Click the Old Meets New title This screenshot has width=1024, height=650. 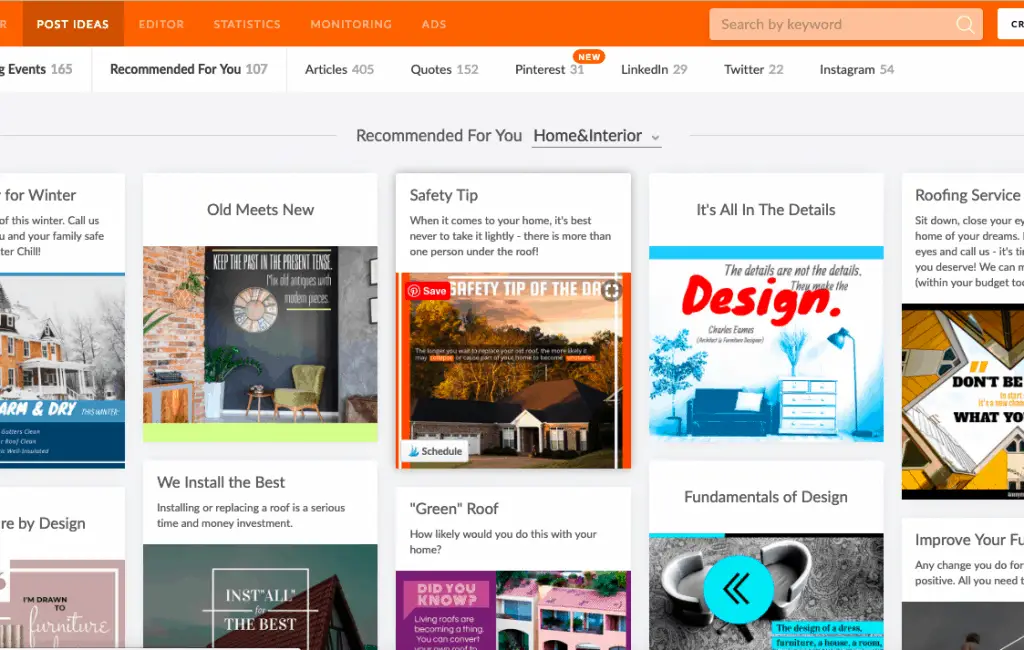260,210
